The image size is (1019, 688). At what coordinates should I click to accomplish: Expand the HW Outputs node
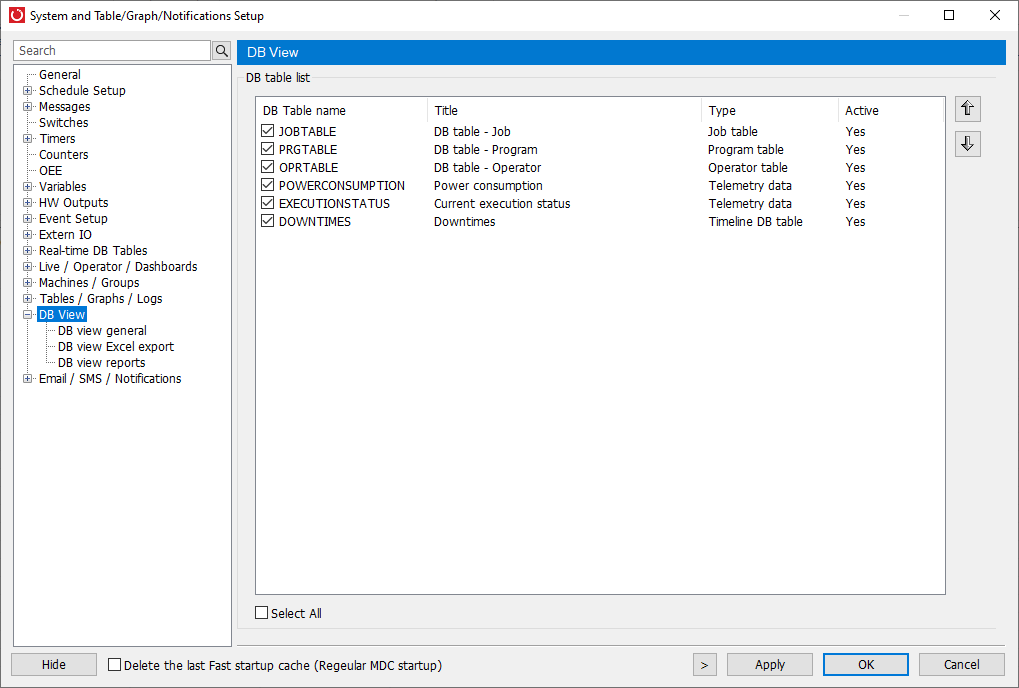[x=27, y=203]
